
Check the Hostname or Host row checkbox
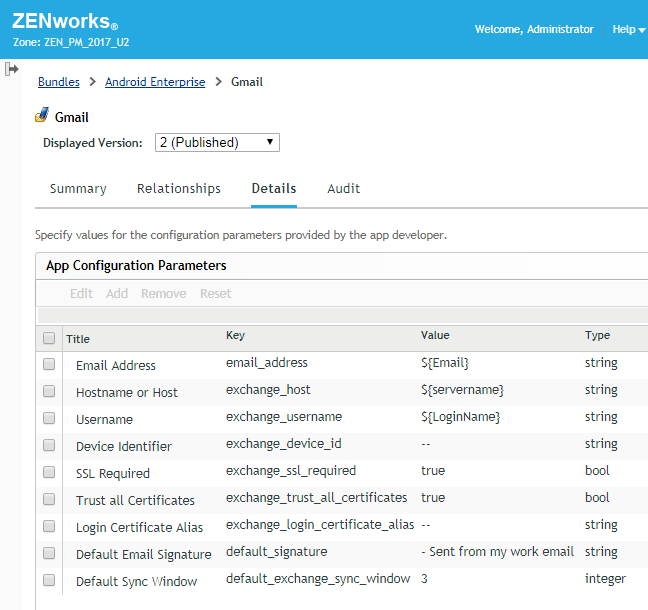click(x=49, y=391)
